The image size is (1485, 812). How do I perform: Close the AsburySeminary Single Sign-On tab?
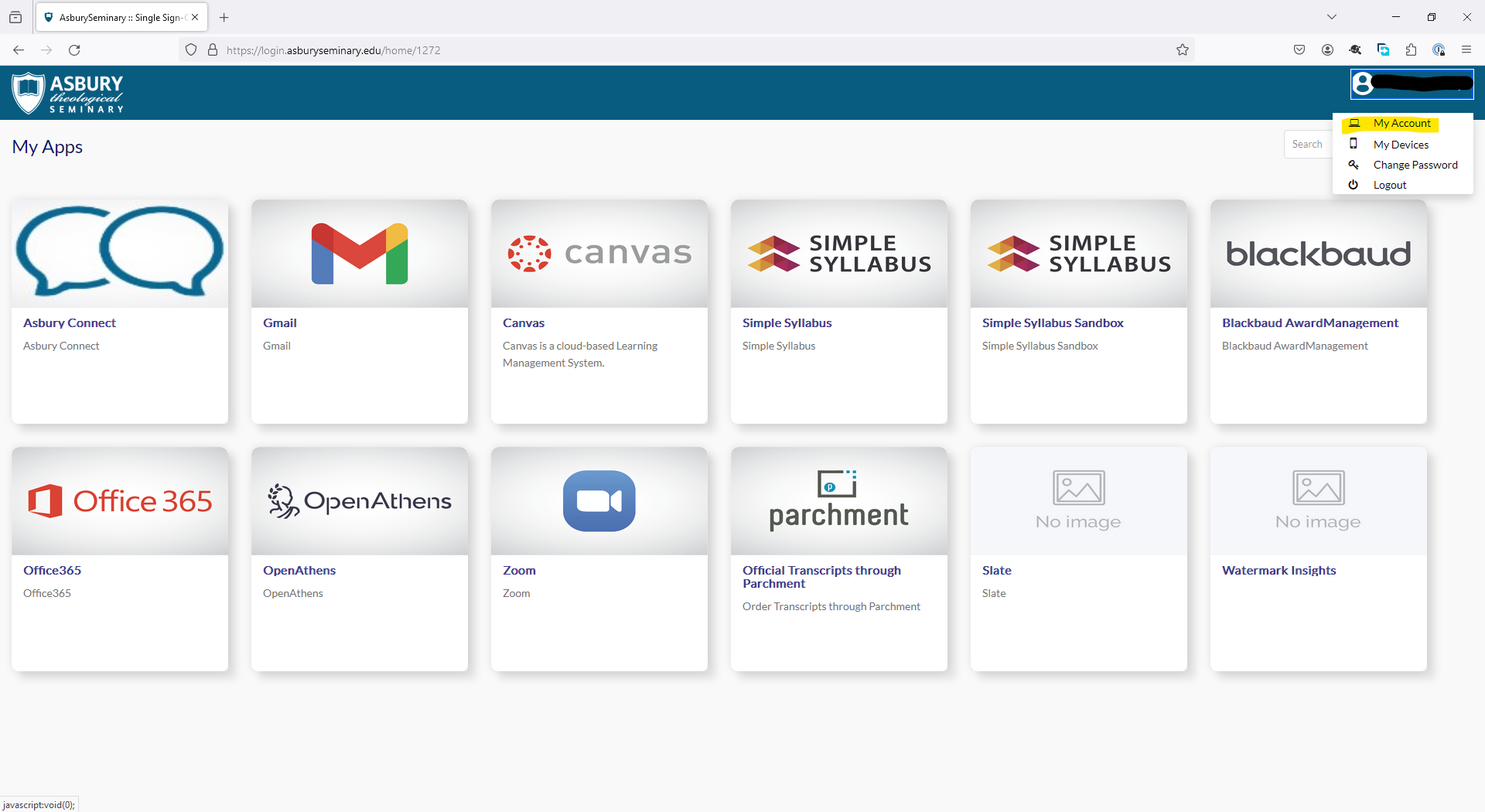pos(195,17)
